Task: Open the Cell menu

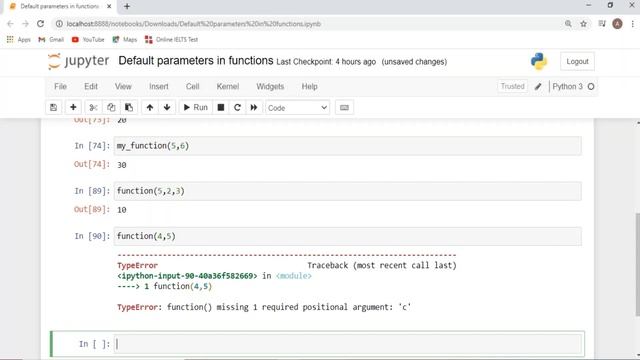Action: pyautogui.click(x=193, y=87)
